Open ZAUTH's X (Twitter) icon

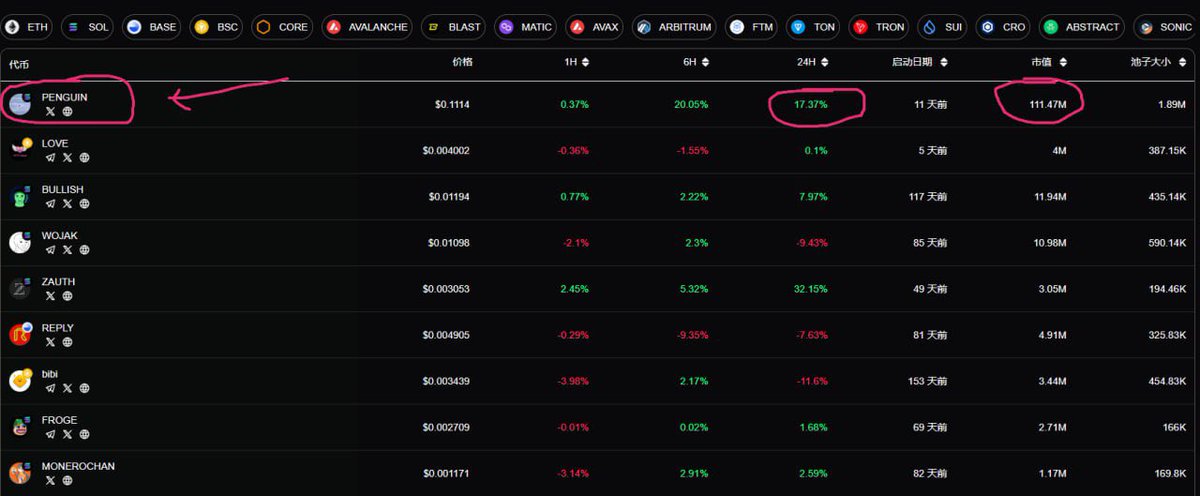(51, 296)
